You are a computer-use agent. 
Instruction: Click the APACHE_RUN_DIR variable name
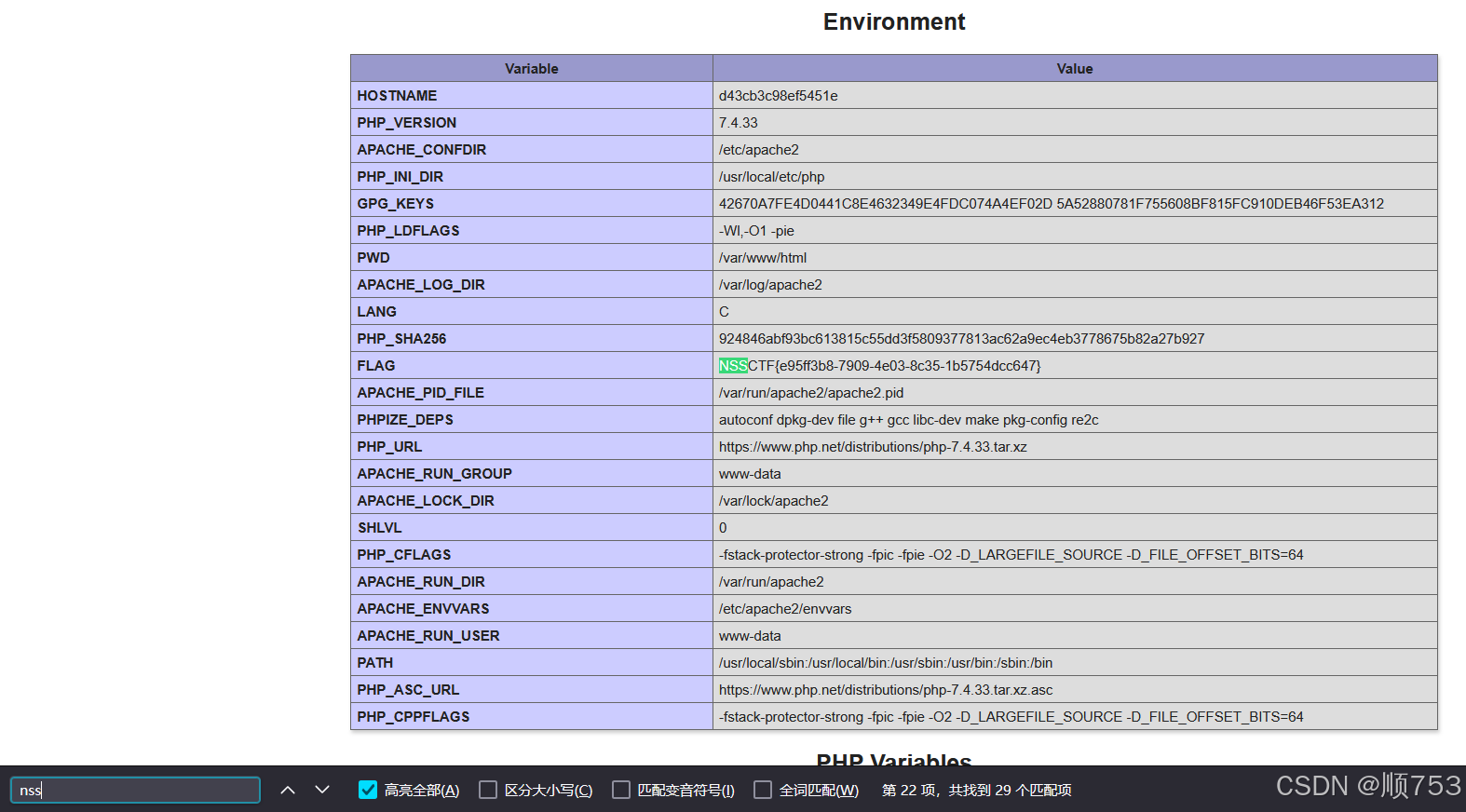[x=421, y=582]
